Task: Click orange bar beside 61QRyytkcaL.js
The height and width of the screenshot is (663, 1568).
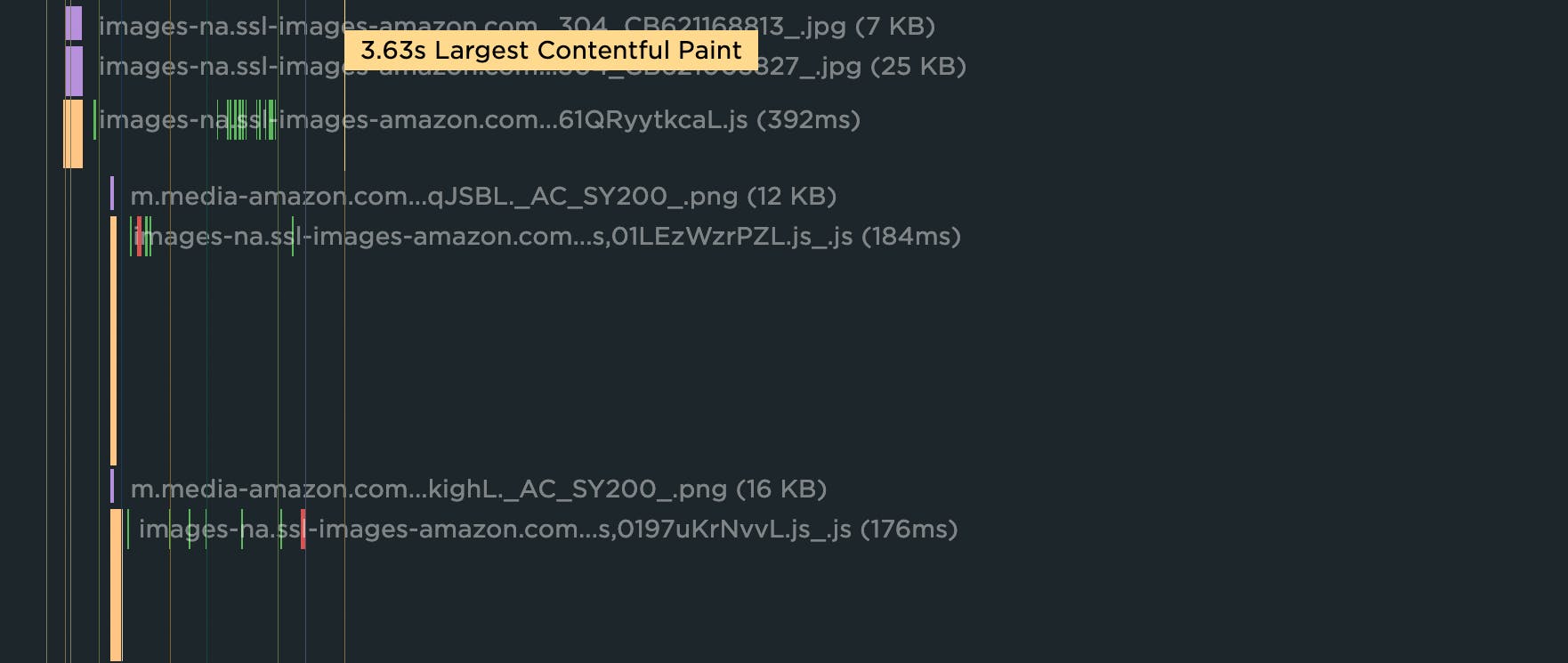Action: pyautogui.click(x=73, y=133)
